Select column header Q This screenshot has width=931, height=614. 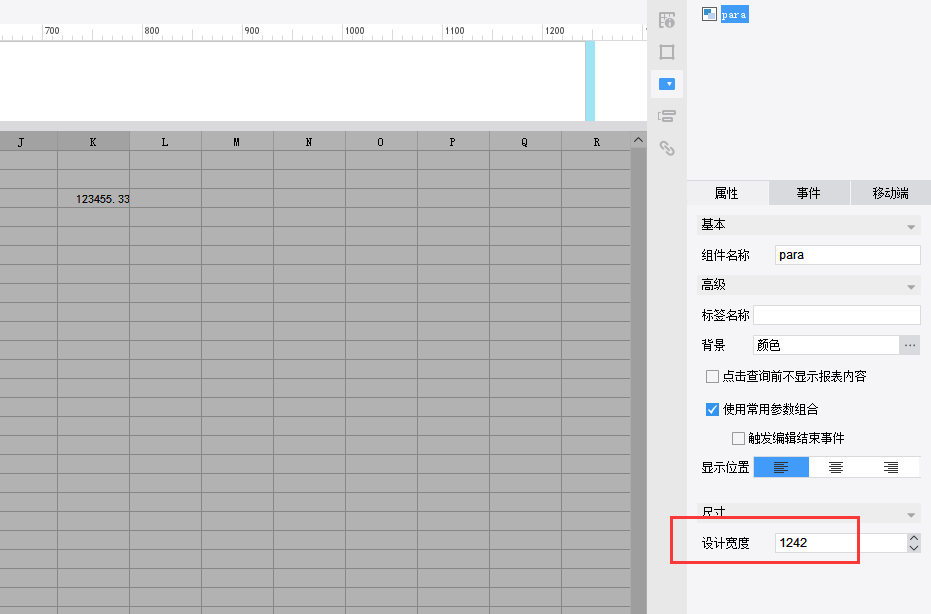[x=525, y=142]
